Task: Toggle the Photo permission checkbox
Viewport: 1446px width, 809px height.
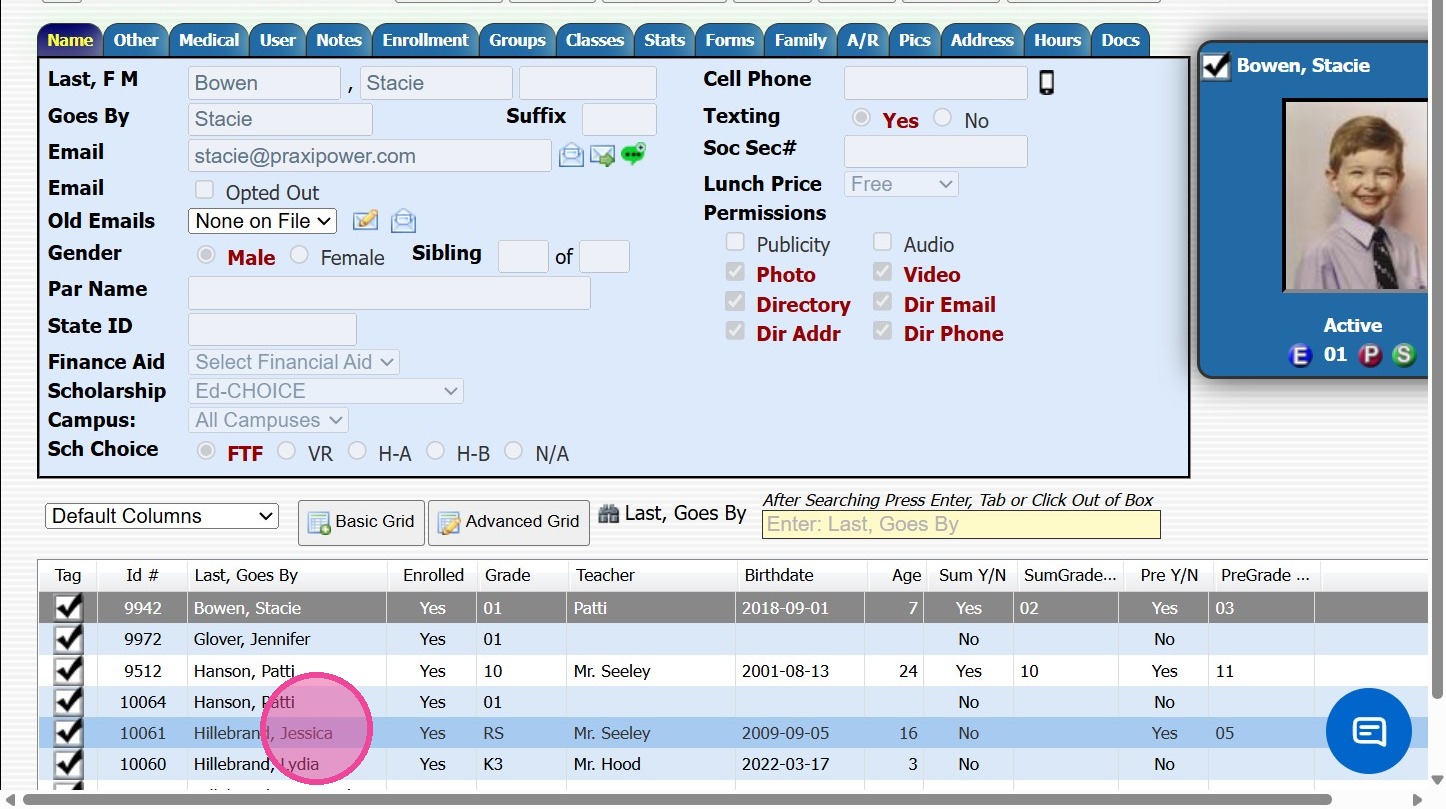Action: (735, 272)
